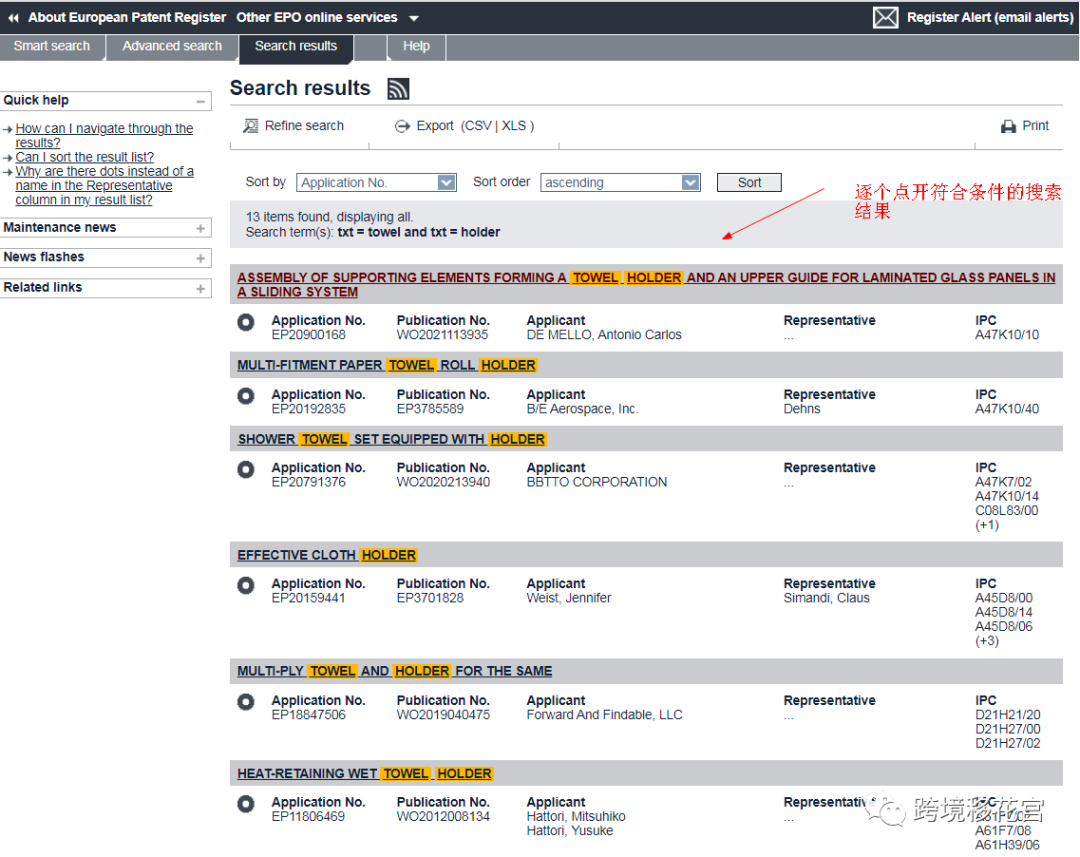Click the Print printer icon
Image resolution: width=1080 pixels, height=857 pixels.
[1008, 126]
